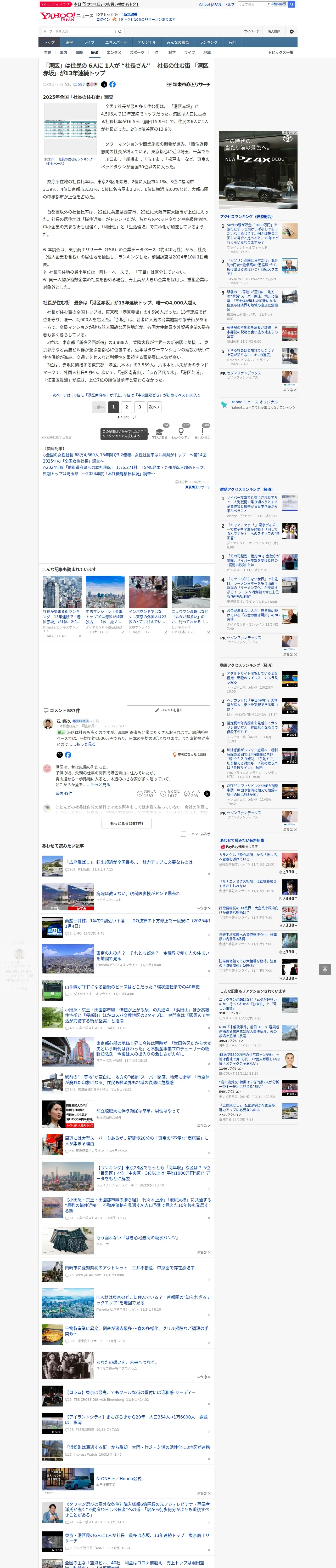336x1568 pixels.
Task: Click the blue web search button at top right
Action: click(292, 4)
